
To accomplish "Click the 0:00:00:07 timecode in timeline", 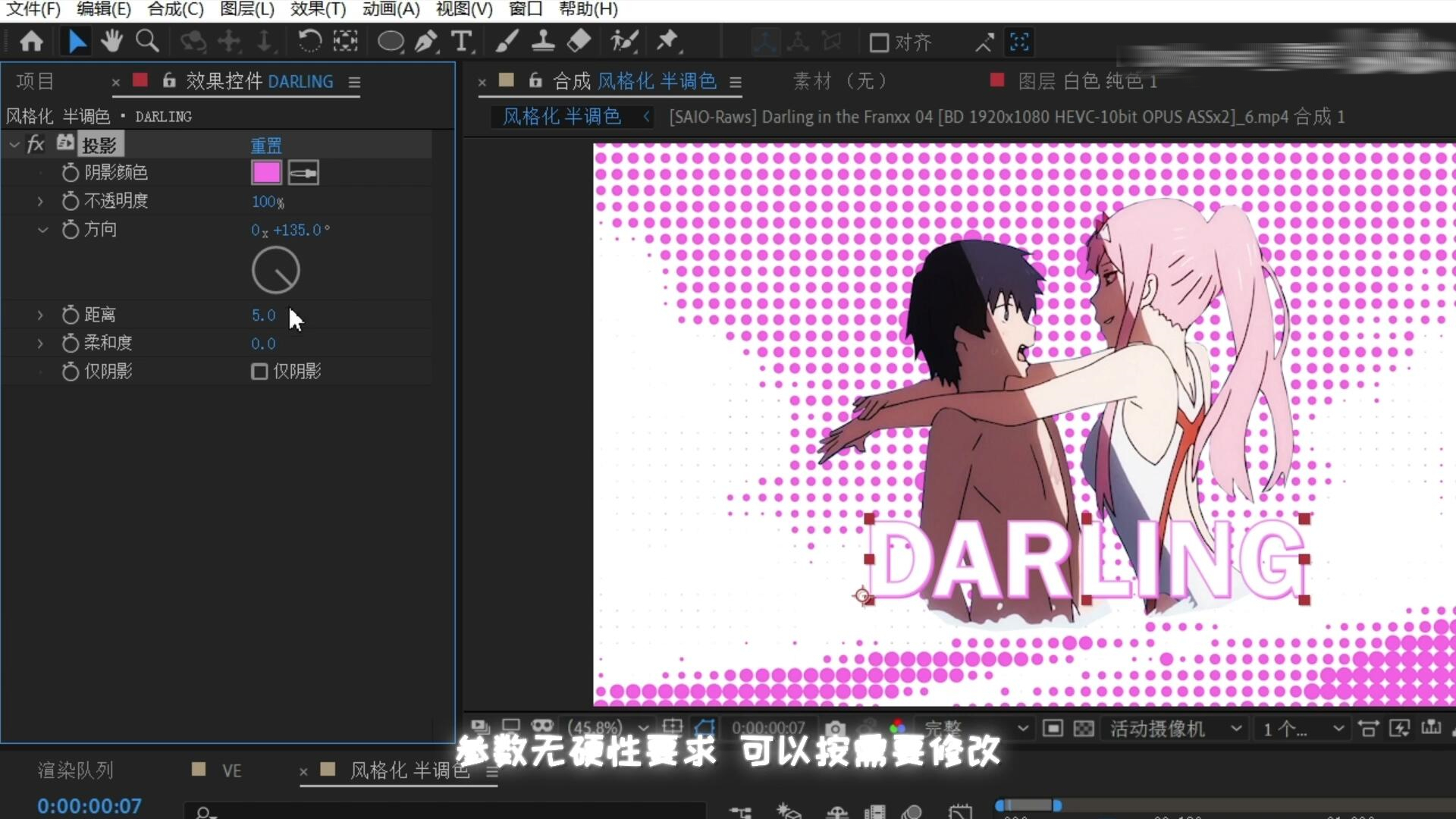I will 89,805.
